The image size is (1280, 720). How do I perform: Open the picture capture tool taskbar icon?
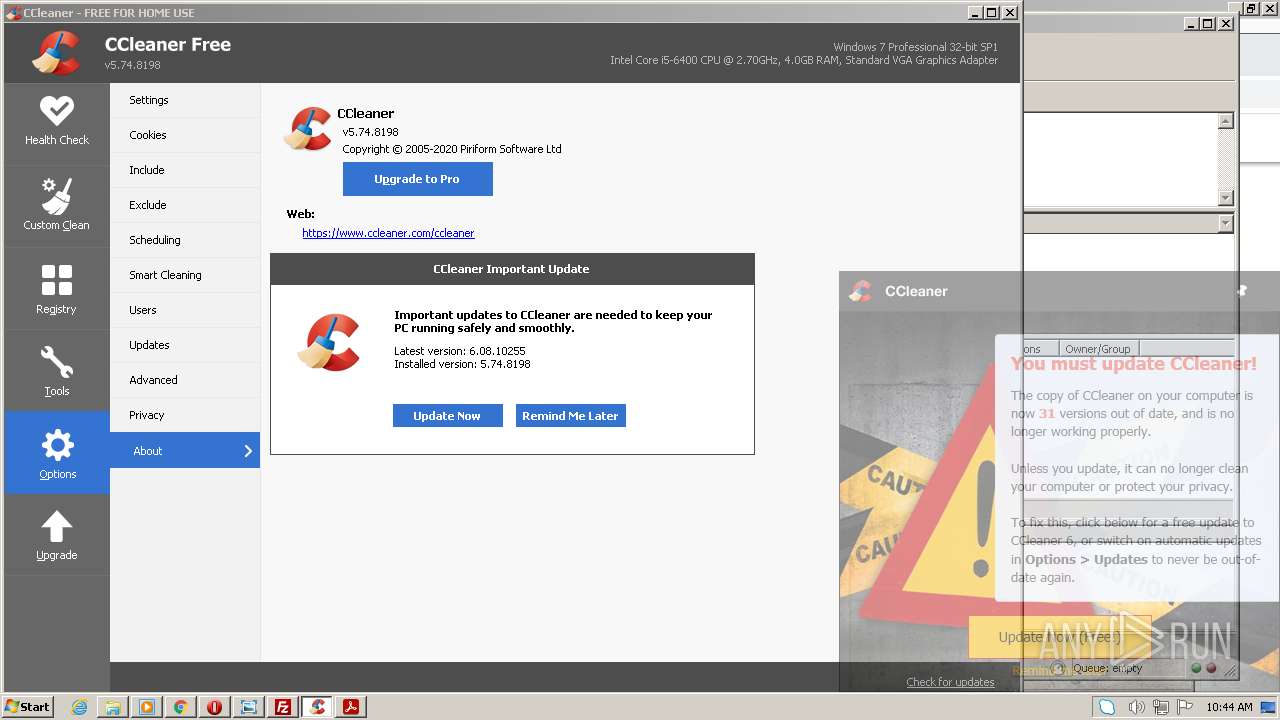pos(249,707)
